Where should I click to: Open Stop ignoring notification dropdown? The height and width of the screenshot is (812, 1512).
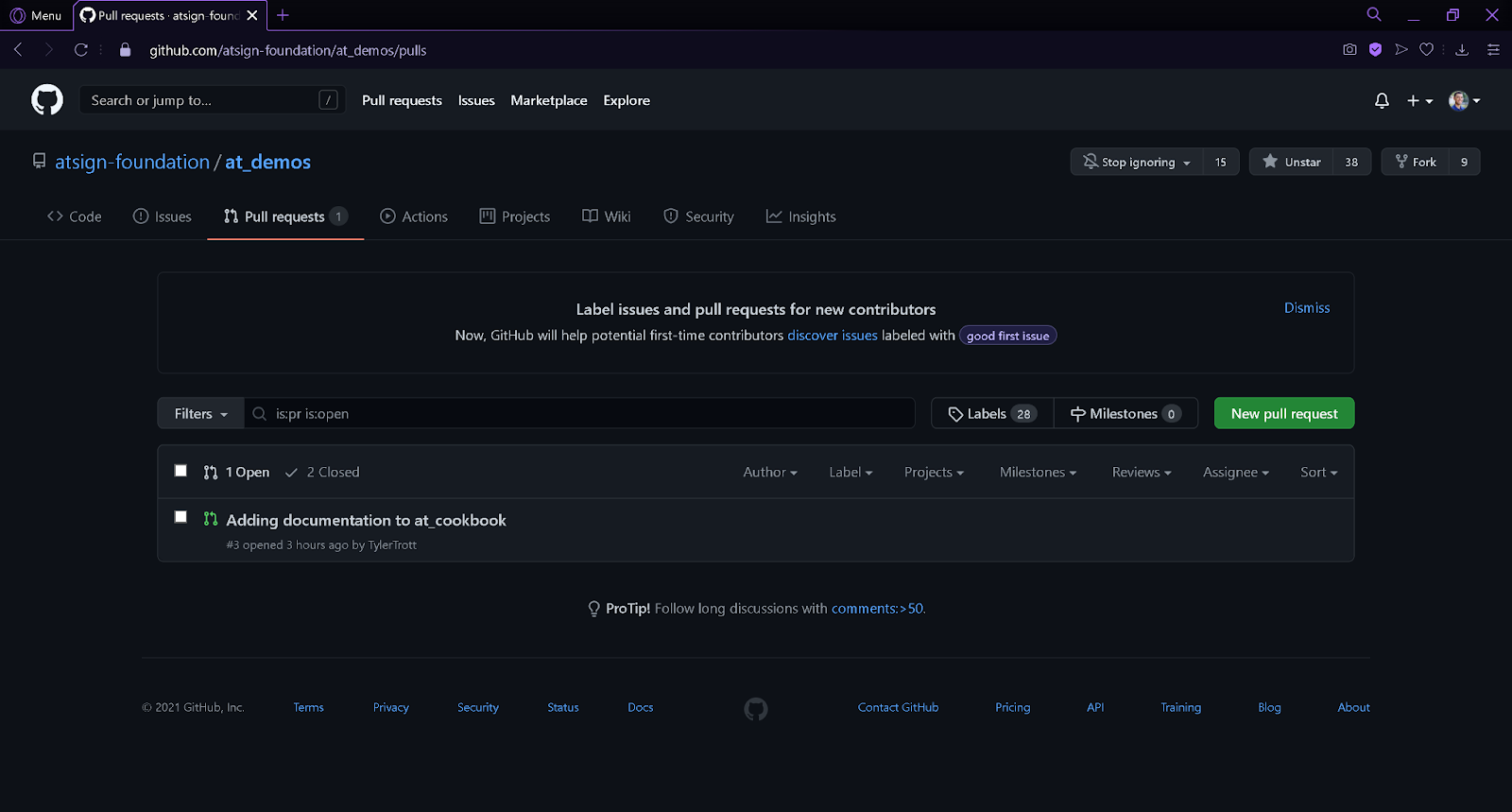[x=1137, y=162]
